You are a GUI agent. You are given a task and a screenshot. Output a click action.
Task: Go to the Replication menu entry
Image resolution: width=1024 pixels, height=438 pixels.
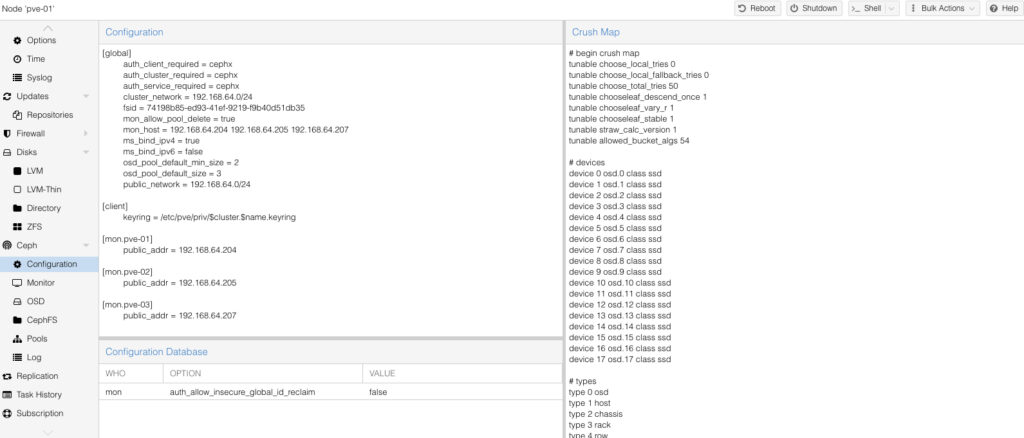tap(37, 376)
